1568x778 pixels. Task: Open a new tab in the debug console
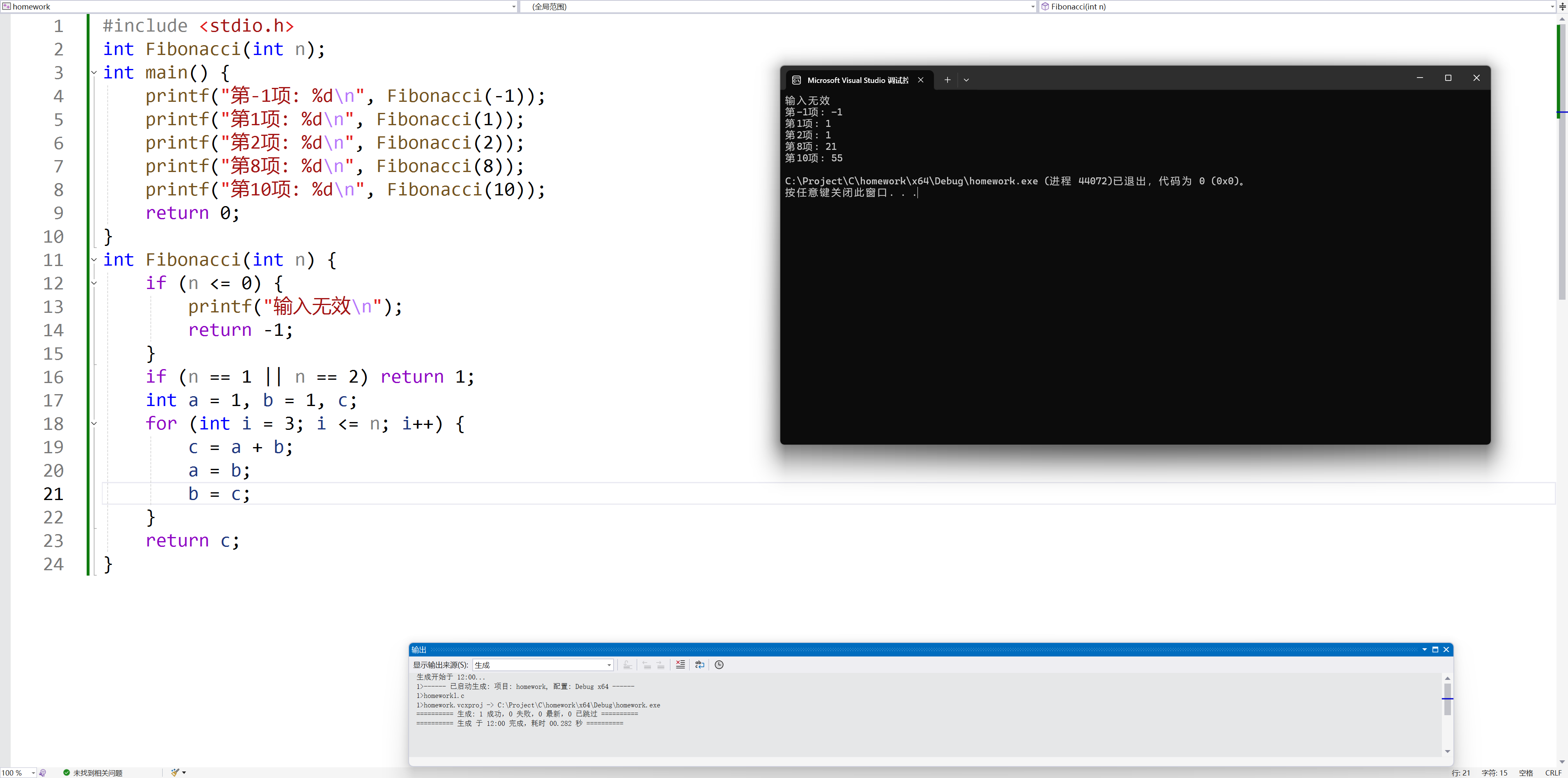947,80
